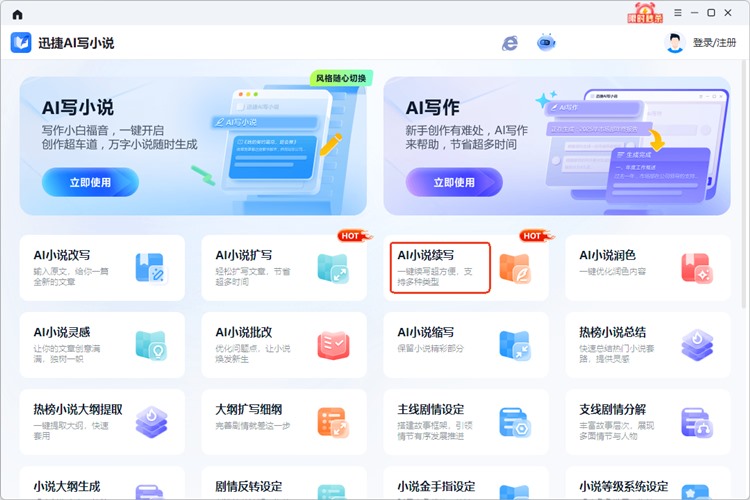This screenshot has width=750, height=500.
Task: Open 支线剧情分解 title
Action: click(x=612, y=409)
